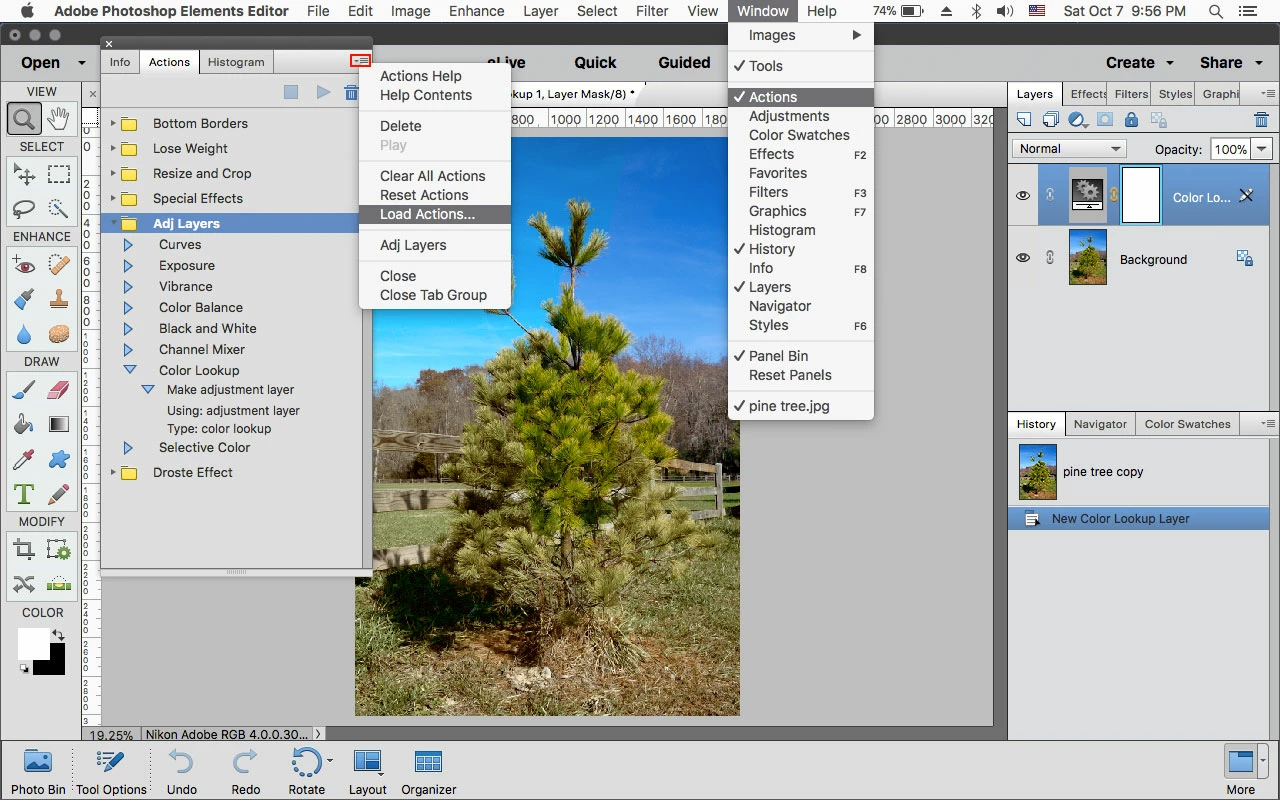The image size is (1280, 800).
Task: Swap foreground and background colors
Action: [58, 635]
